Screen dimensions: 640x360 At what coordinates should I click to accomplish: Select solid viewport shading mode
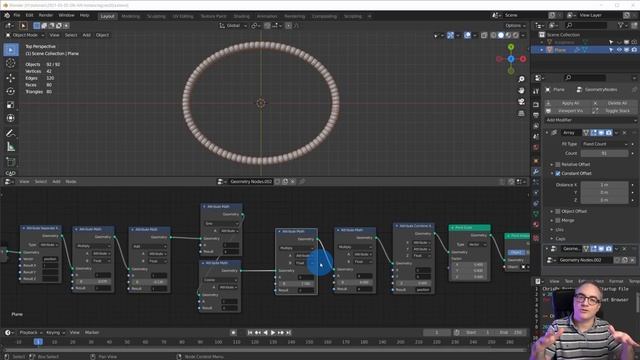(x=501, y=36)
